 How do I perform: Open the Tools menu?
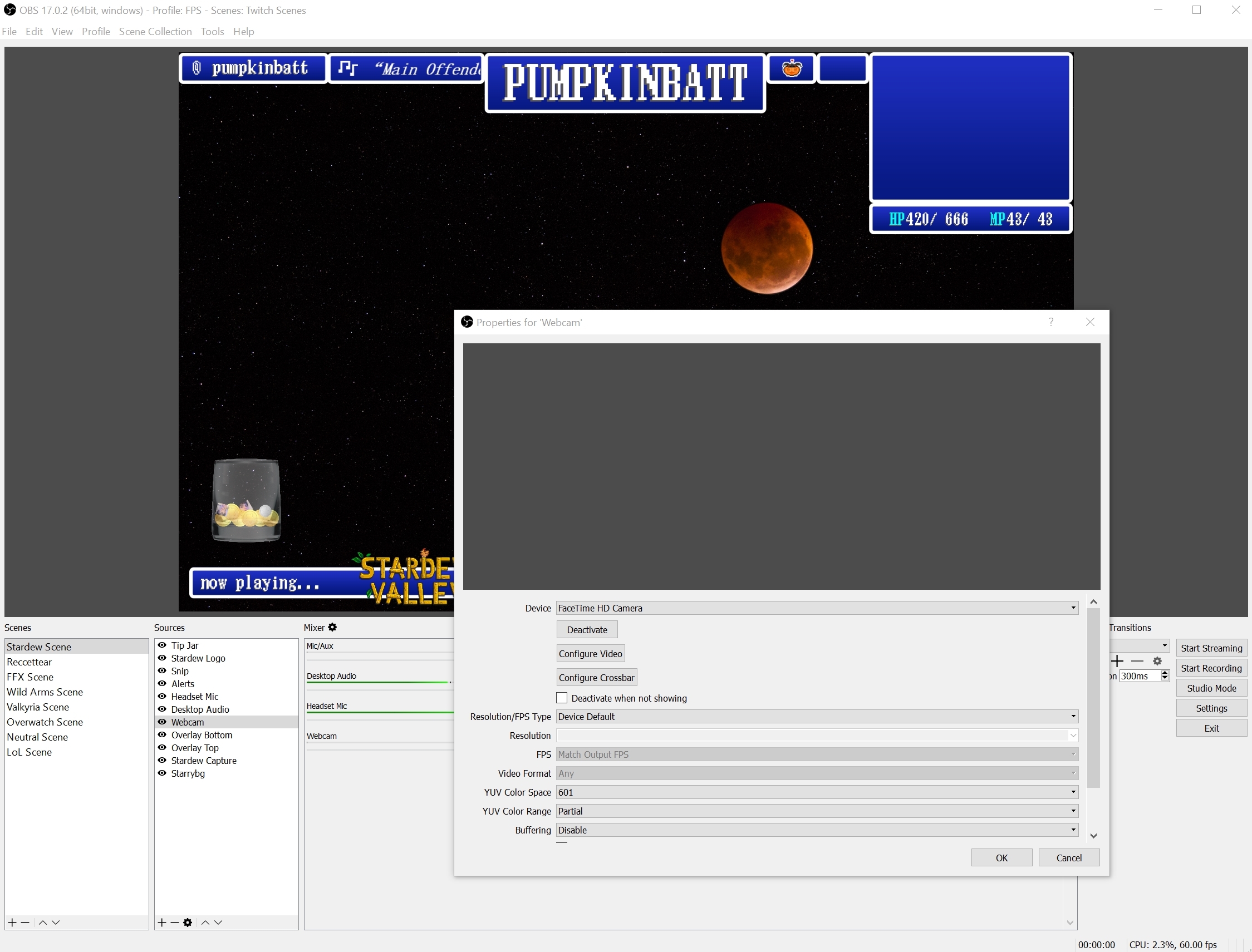click(212, 32)
